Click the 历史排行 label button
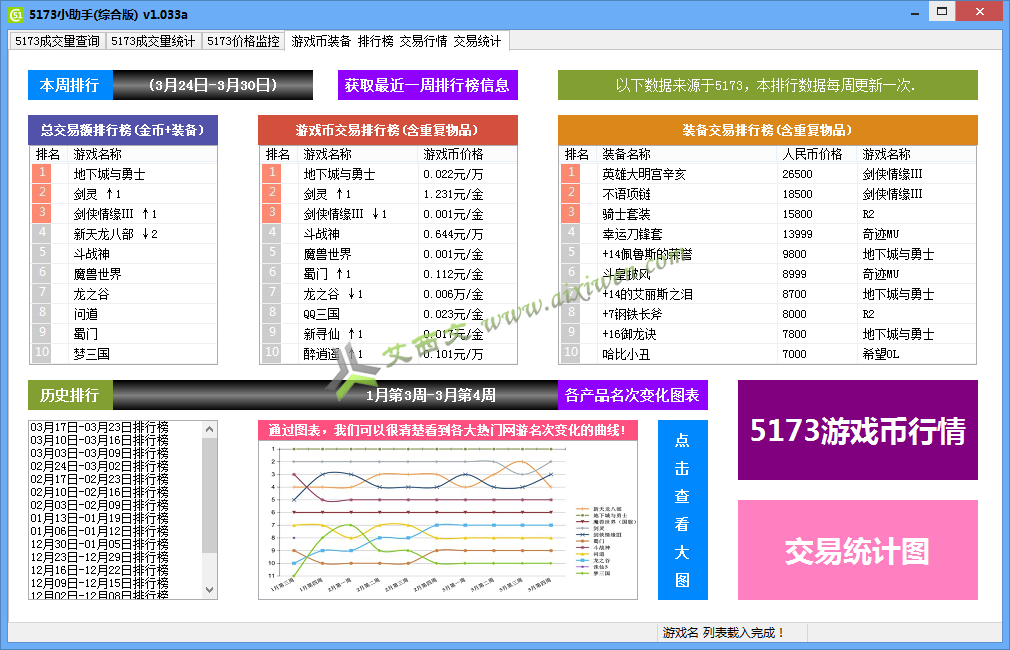Viewport: 1010px width, 650px height. click(x=70, y=395)
